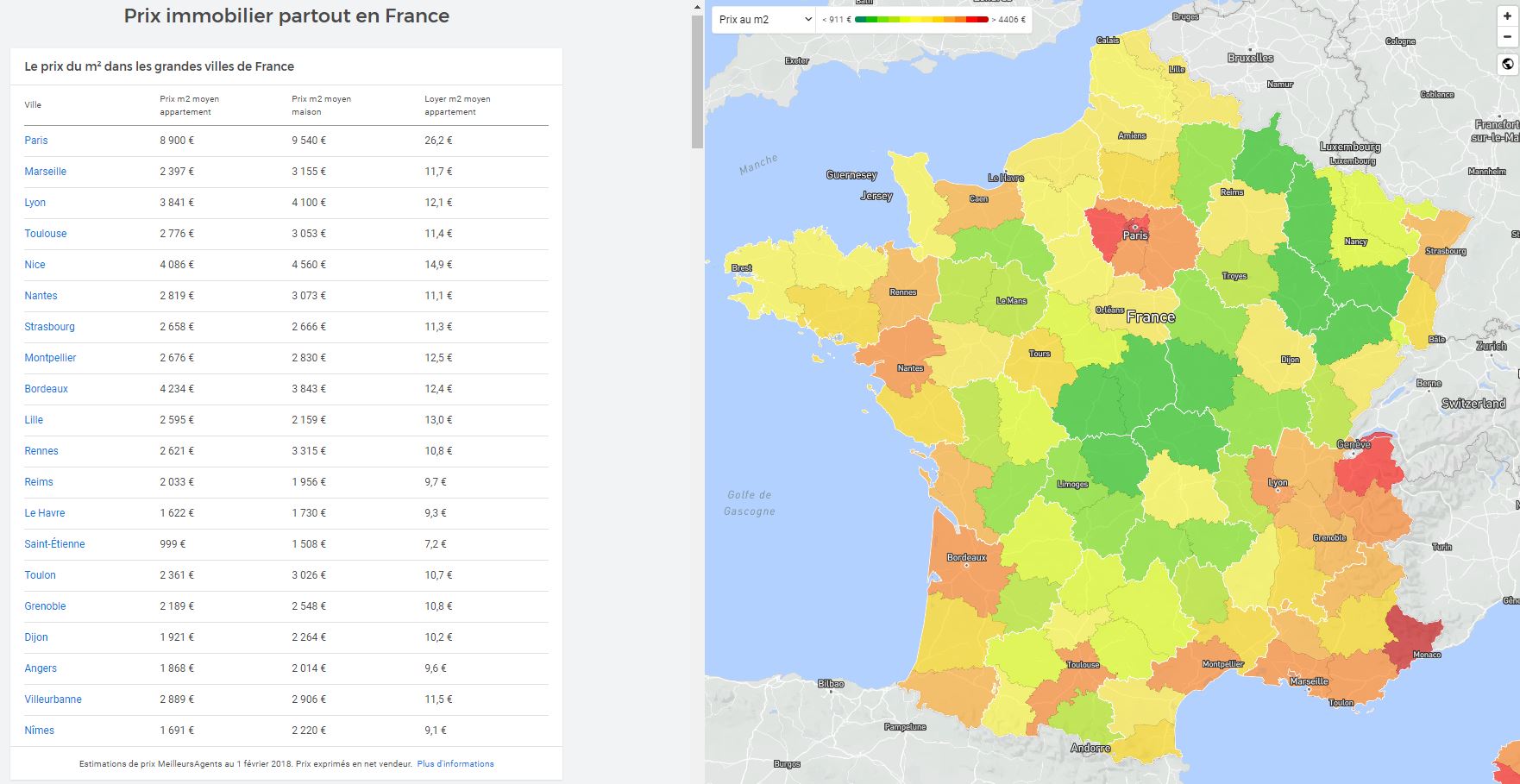Zoom in on the map
The width and height of the screenshot is (1520, 784).
(1507, 16)
